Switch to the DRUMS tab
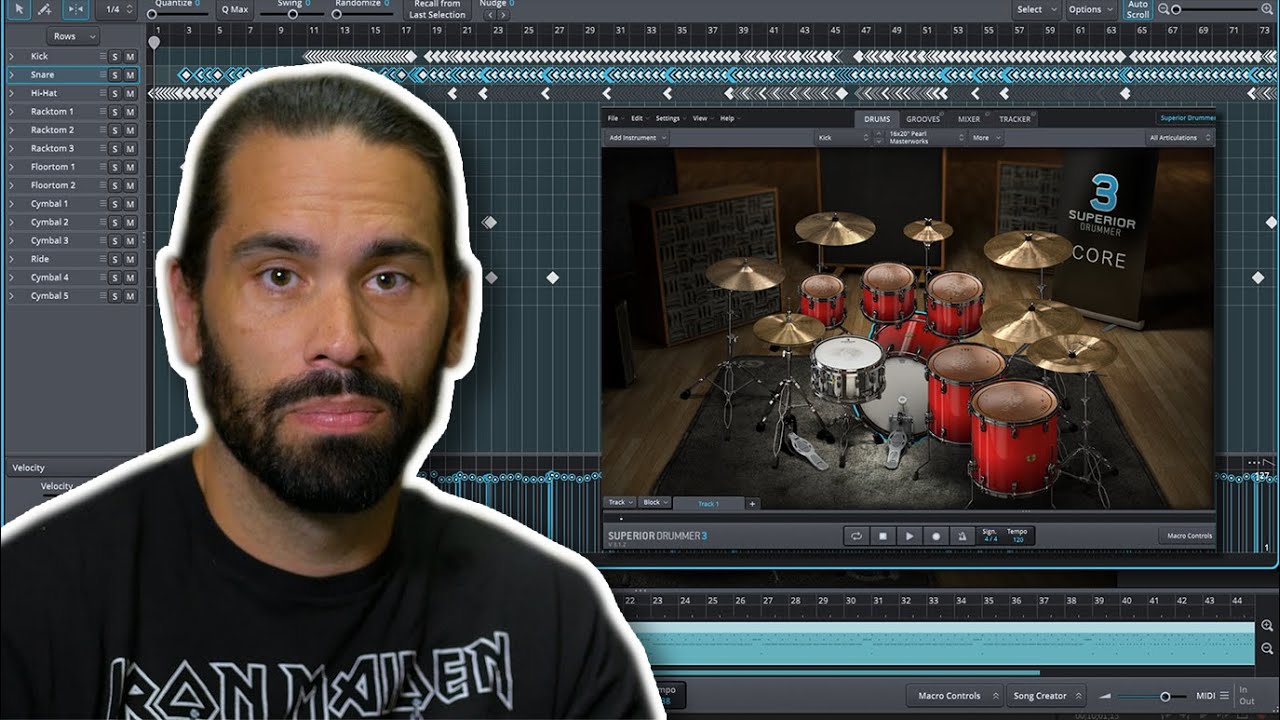 (x=877, y=119)
